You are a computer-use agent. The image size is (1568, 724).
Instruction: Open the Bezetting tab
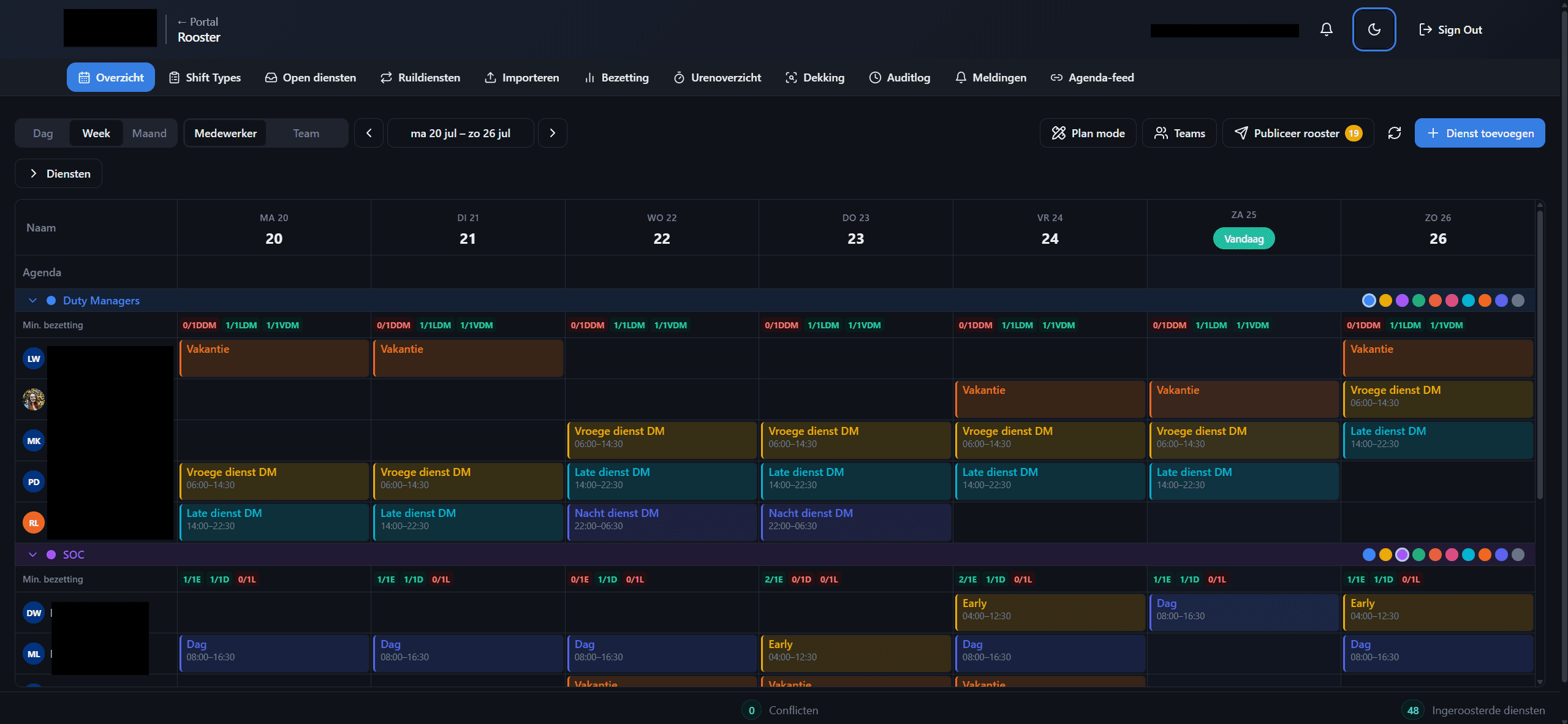(616, 77)
